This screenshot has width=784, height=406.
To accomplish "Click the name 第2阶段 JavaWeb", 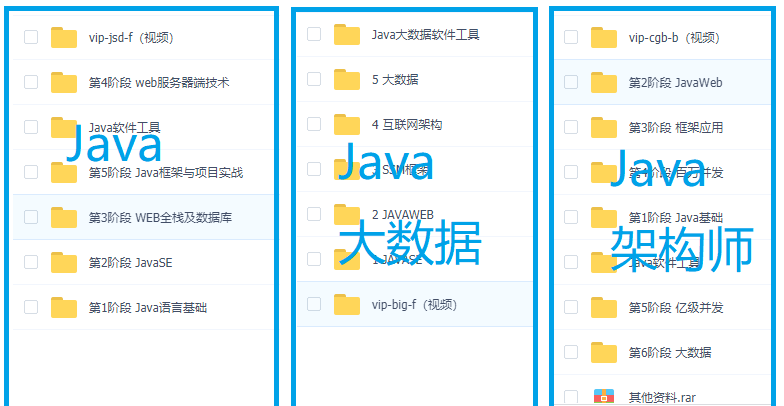I will click(676, 82).
